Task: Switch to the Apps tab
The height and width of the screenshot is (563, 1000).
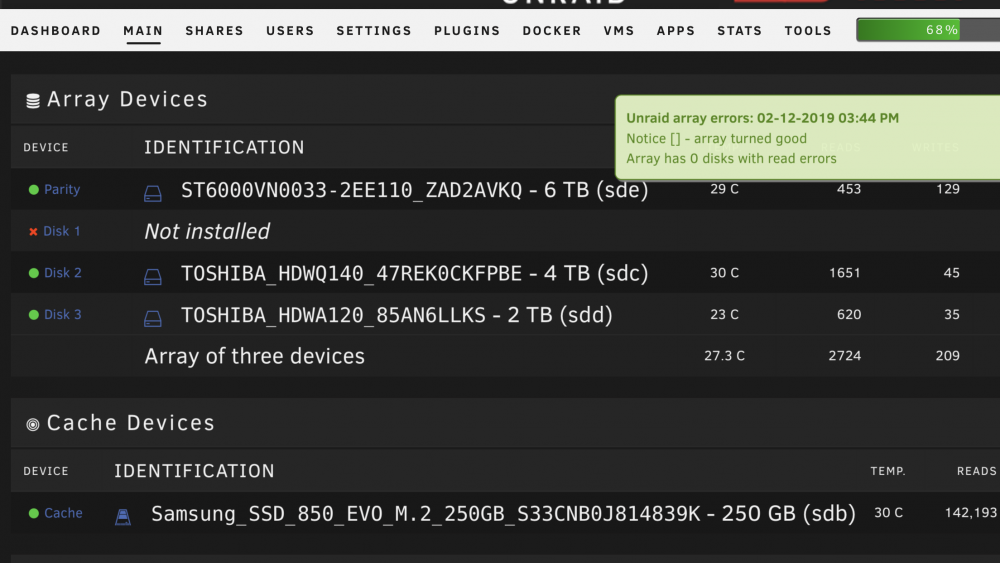Action: [x=675, y=31]
